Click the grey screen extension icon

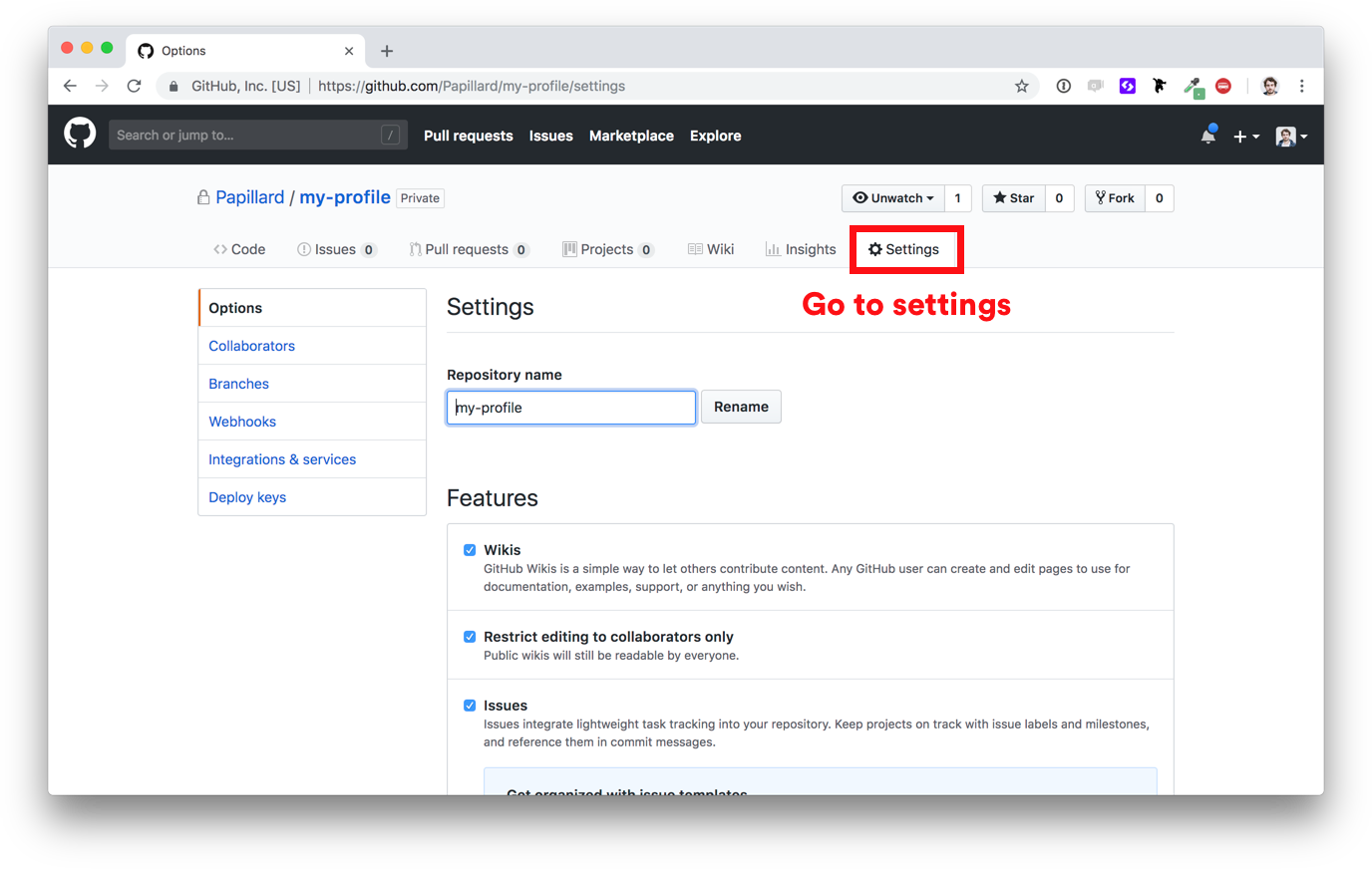coord(1096,86)
